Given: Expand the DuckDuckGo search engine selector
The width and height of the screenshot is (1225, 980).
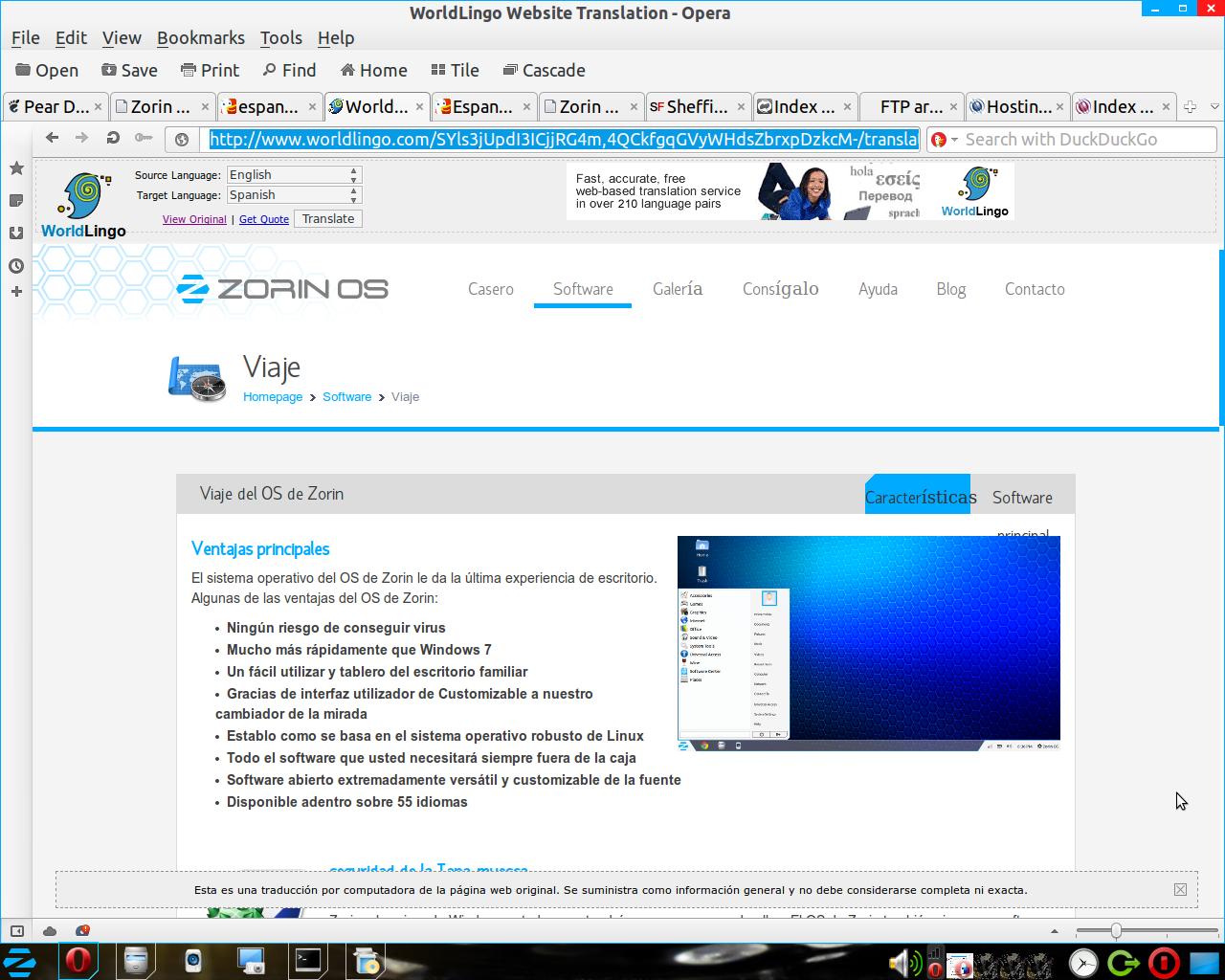Looking at the screenshot, I should click(x=945, y=140).
